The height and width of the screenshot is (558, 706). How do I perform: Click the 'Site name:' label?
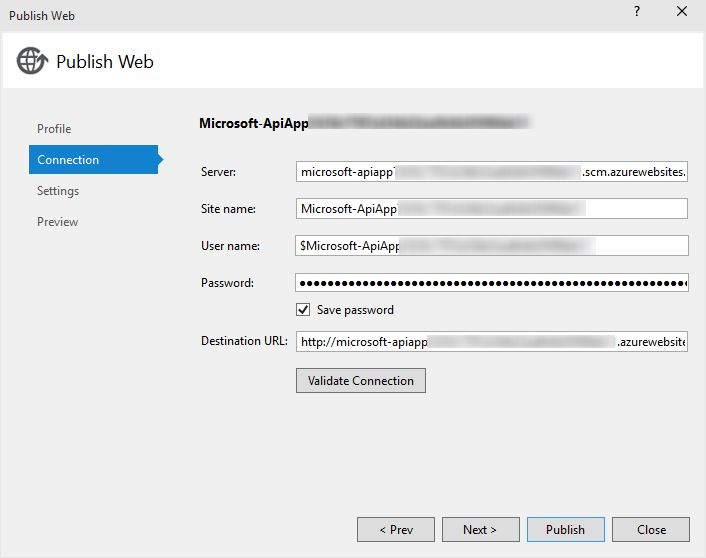[x=228, y=209]
